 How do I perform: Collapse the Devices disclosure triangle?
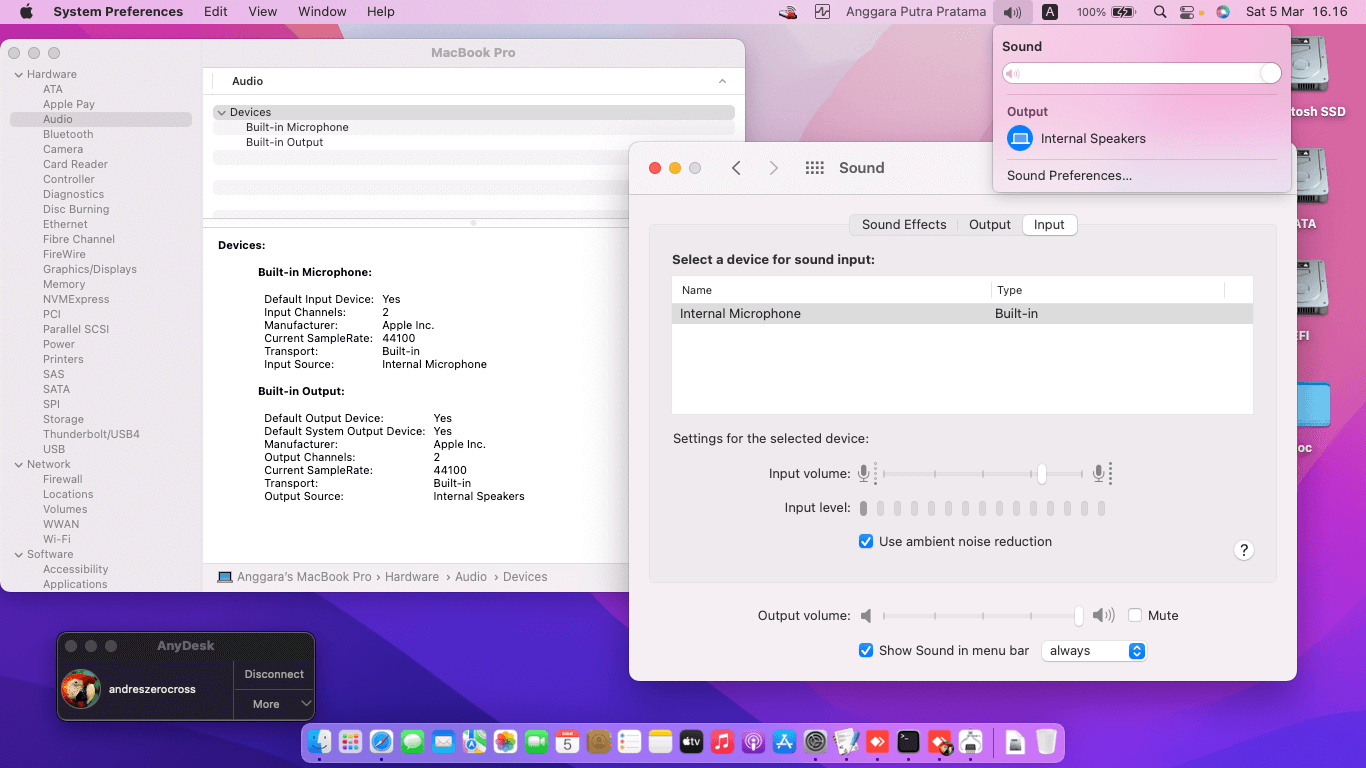[222, 112]
